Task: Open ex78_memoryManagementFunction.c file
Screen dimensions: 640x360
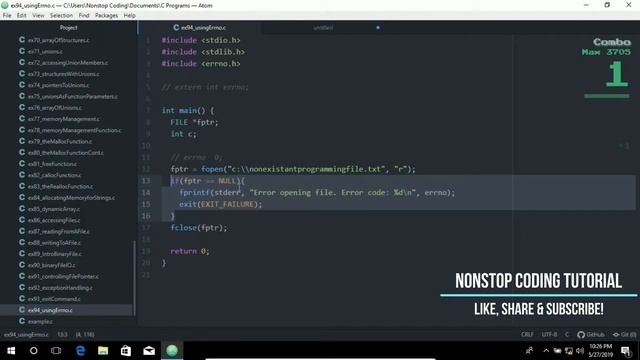Action: click(74, 130)
